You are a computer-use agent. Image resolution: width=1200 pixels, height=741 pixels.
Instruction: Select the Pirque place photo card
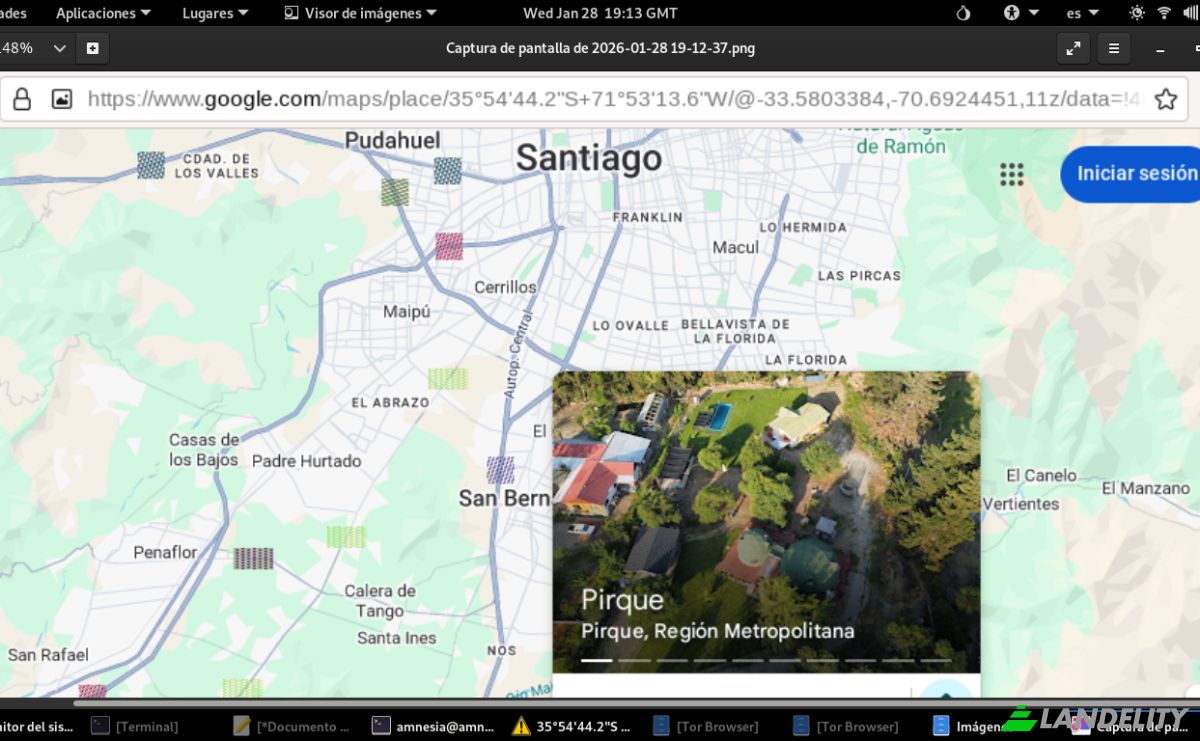click(x=766, y=522)
